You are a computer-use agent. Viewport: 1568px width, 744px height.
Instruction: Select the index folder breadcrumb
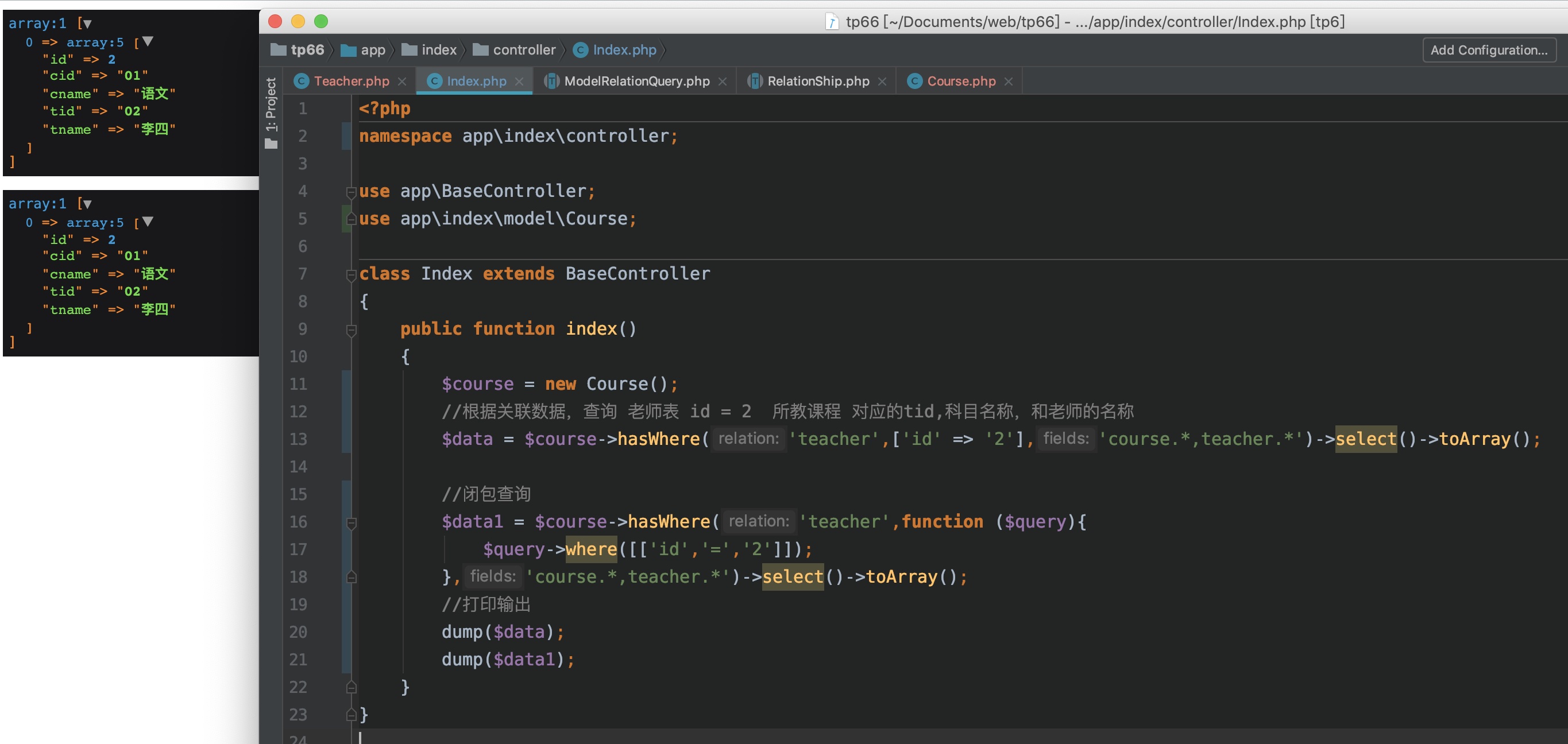tap(439, 50)
